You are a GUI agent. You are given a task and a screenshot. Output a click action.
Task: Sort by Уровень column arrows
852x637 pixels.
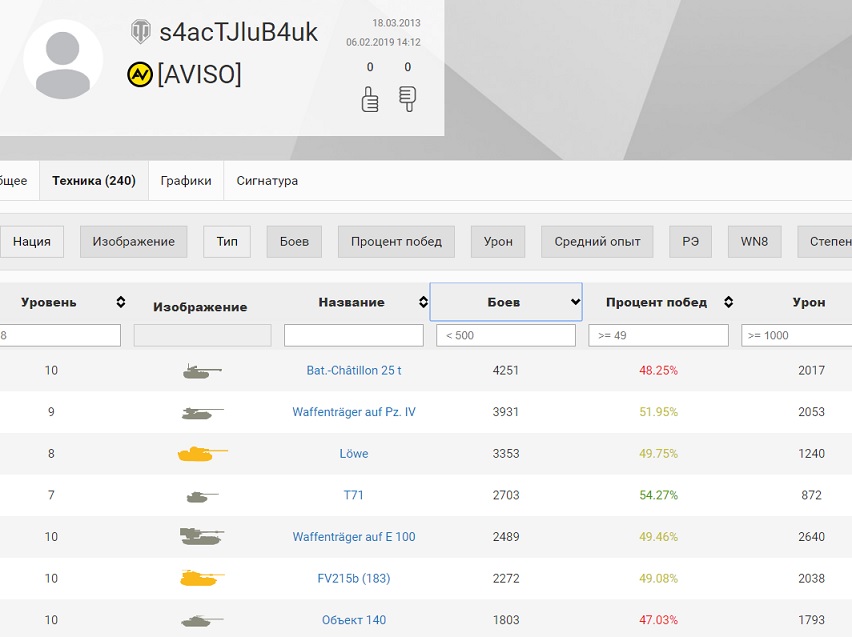tap(121, 302)
